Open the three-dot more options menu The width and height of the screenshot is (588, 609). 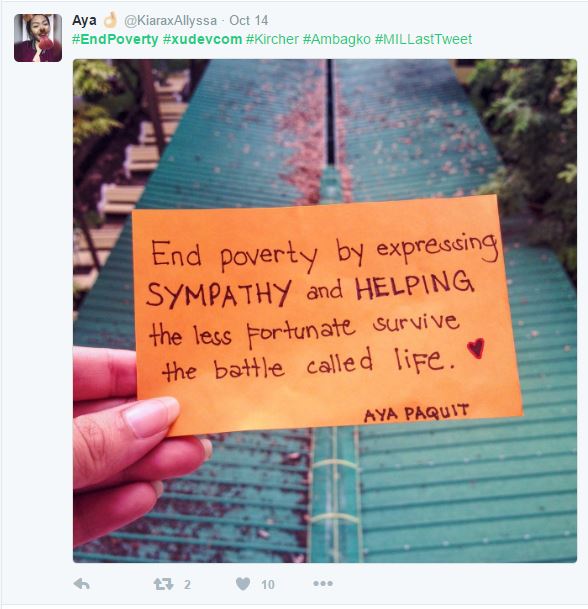[x=323, y=583]
